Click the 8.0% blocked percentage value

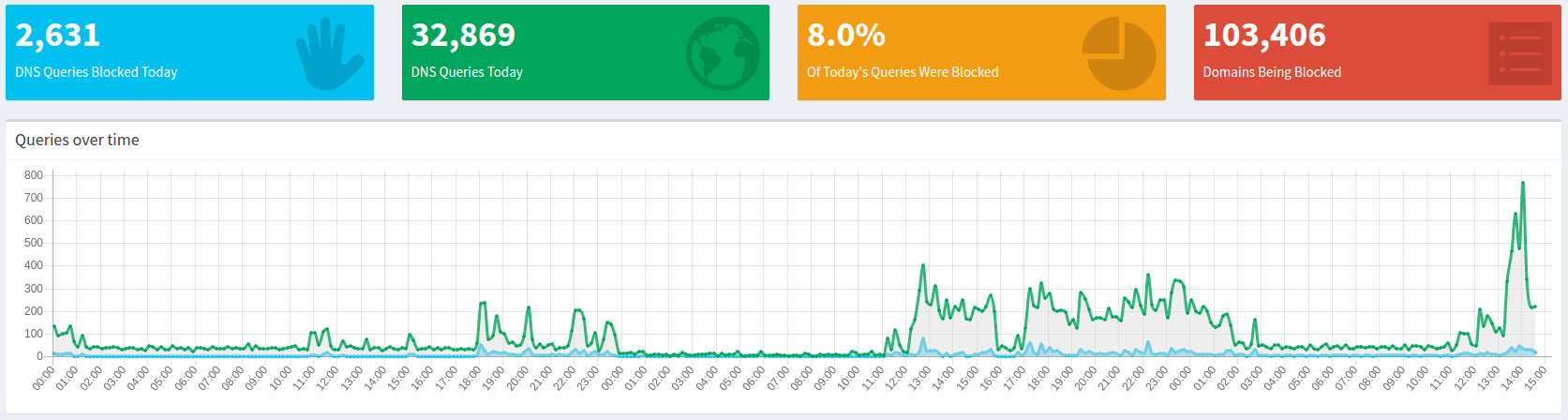(x=845, y=35)
